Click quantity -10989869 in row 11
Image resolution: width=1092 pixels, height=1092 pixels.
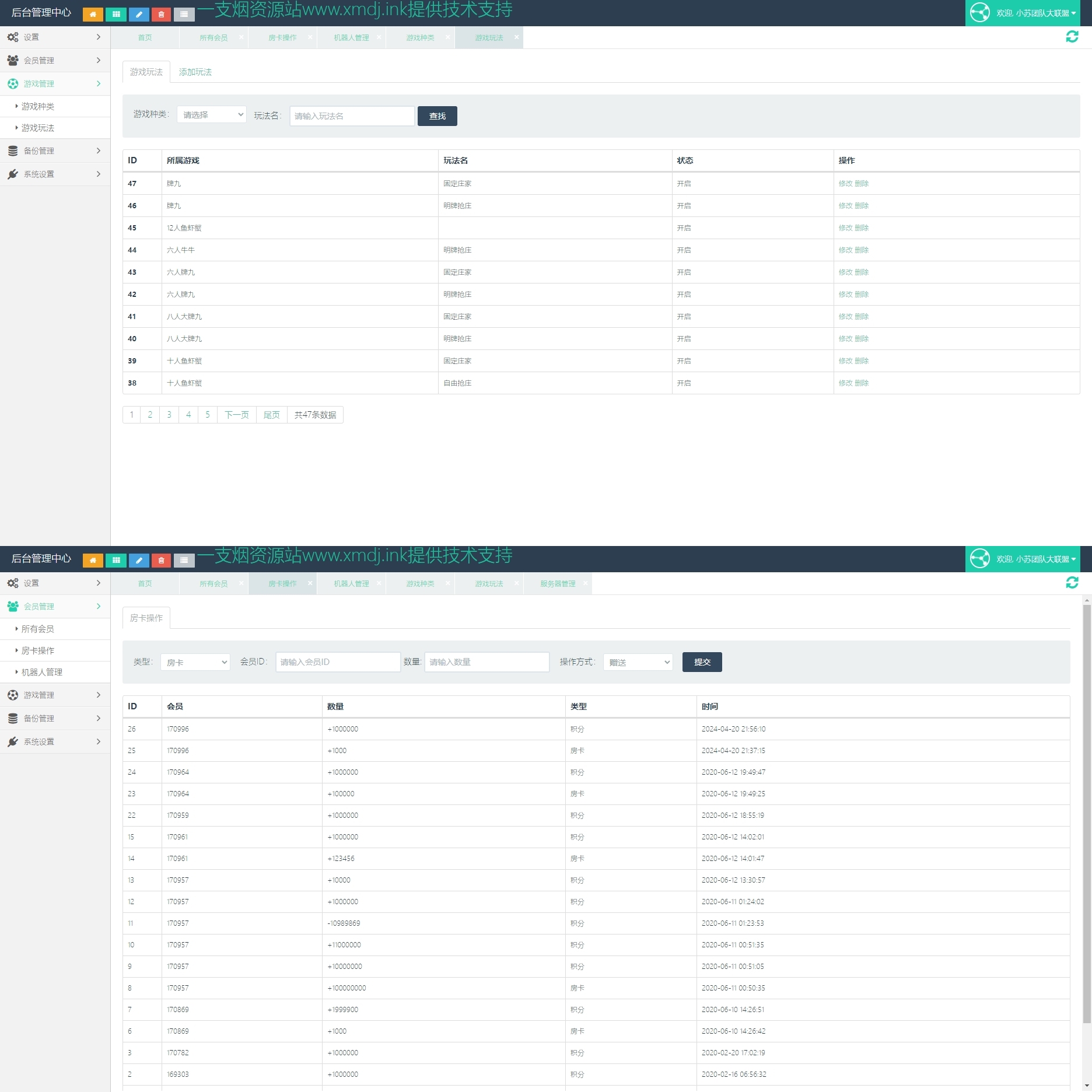(344, 923)
